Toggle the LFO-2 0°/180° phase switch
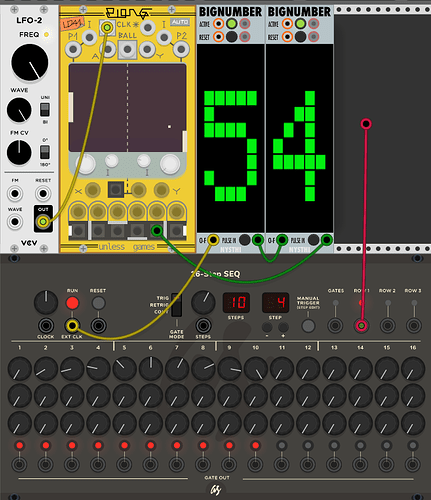 (x=45, y=152)
